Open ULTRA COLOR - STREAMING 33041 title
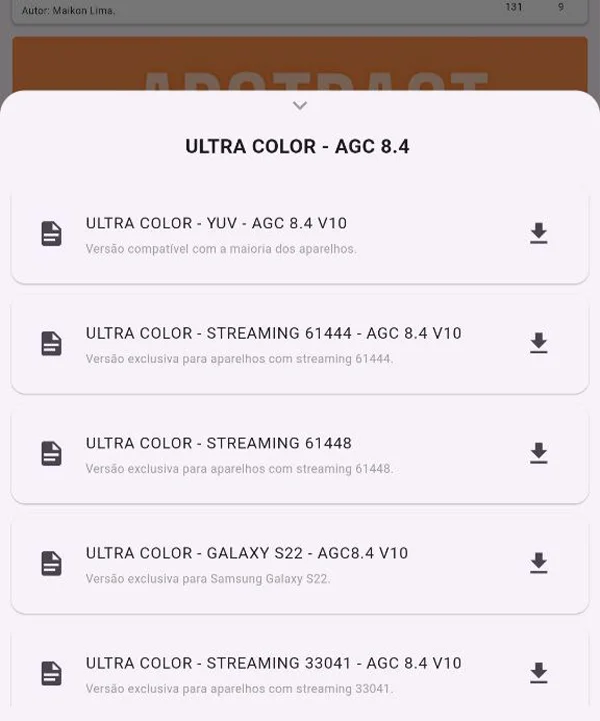The height and width of the screenshot is (721, 600). click(273, 663)
